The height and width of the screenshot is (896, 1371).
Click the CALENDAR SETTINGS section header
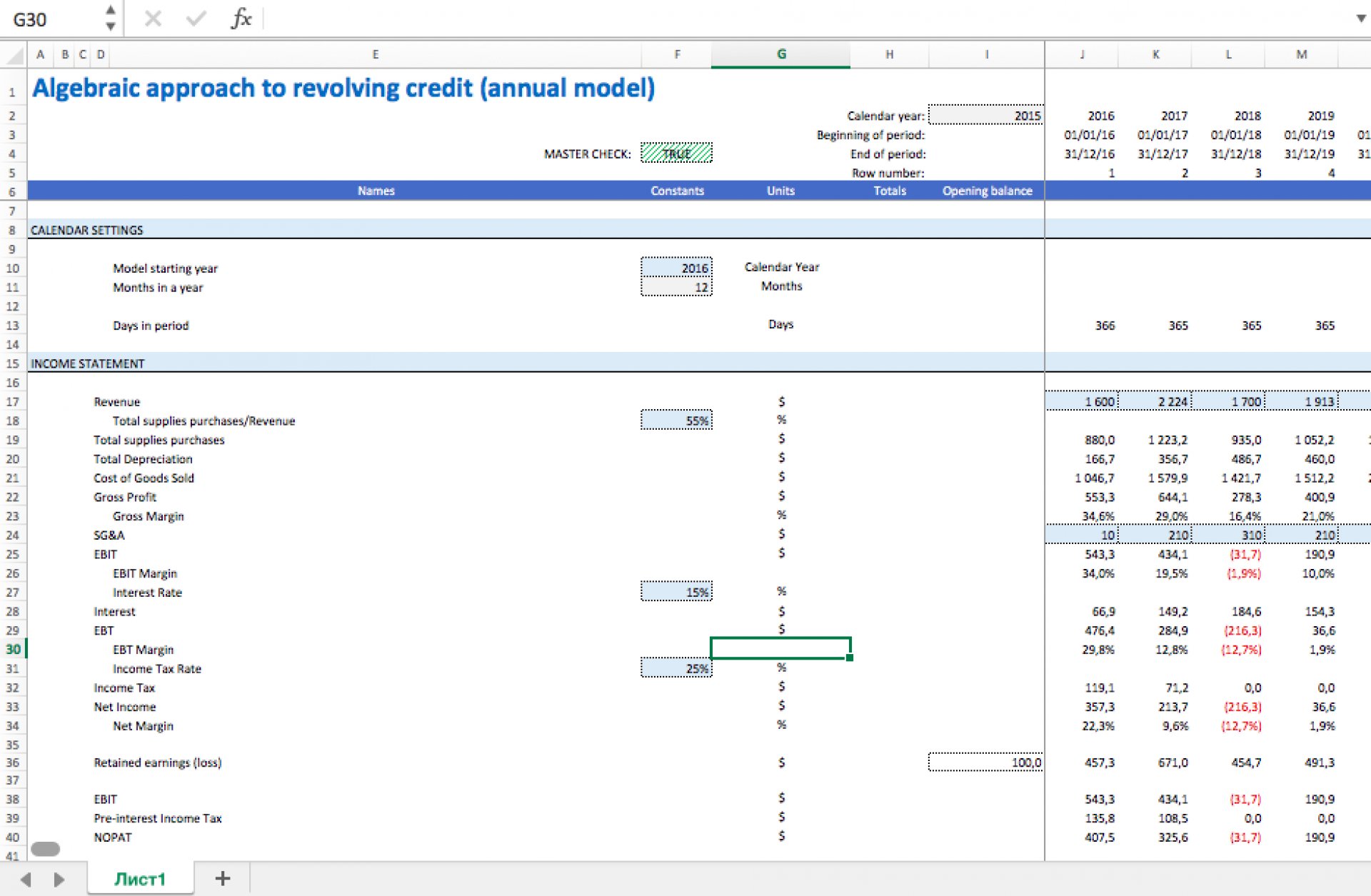[86, 230]
